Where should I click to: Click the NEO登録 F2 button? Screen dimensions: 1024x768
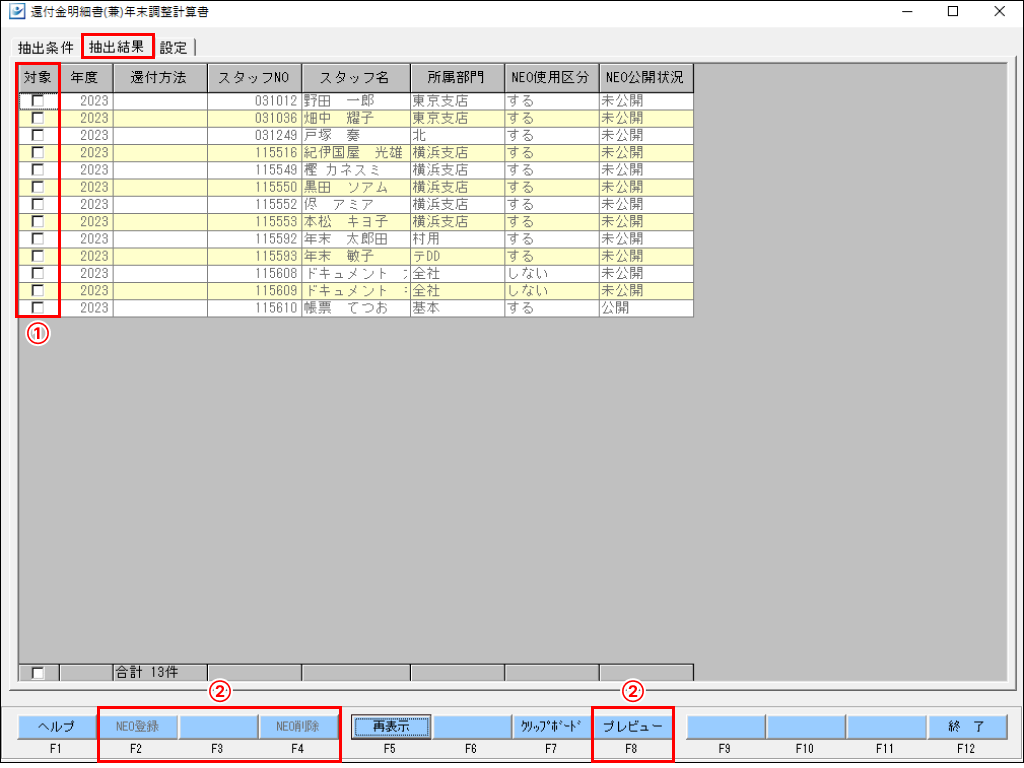(137, 726)
